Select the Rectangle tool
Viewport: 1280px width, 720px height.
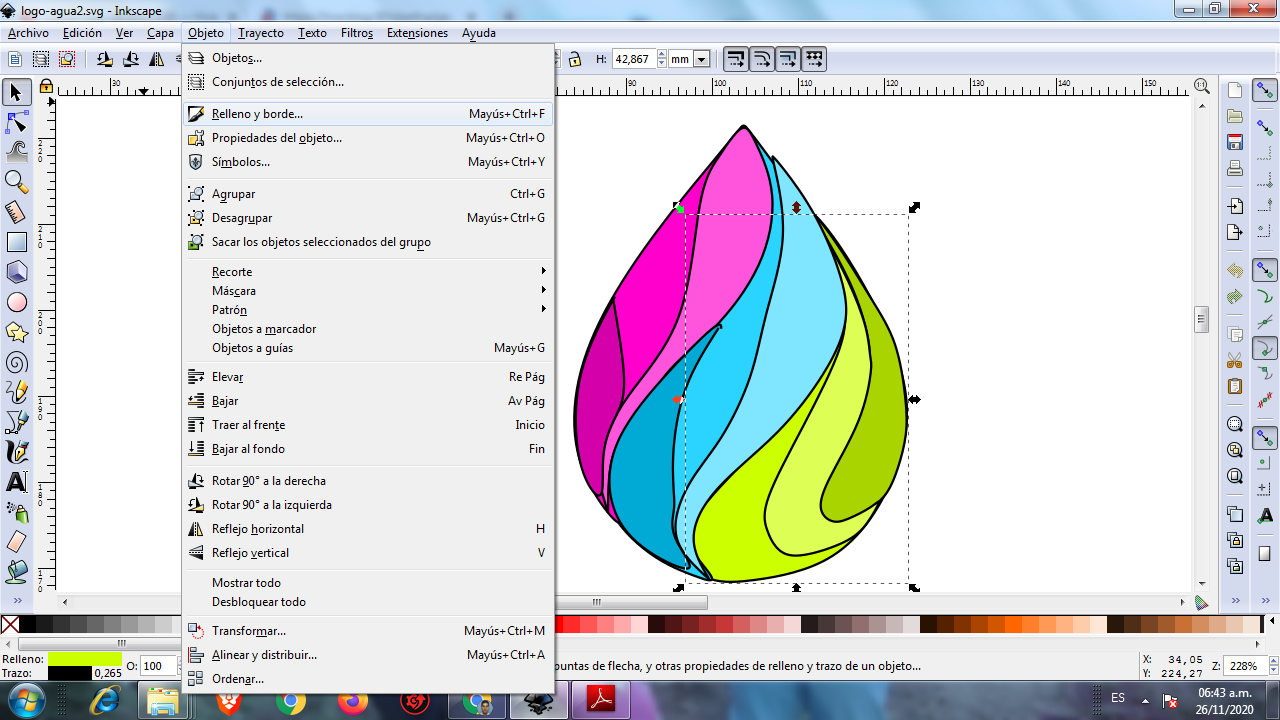[16, 241]
